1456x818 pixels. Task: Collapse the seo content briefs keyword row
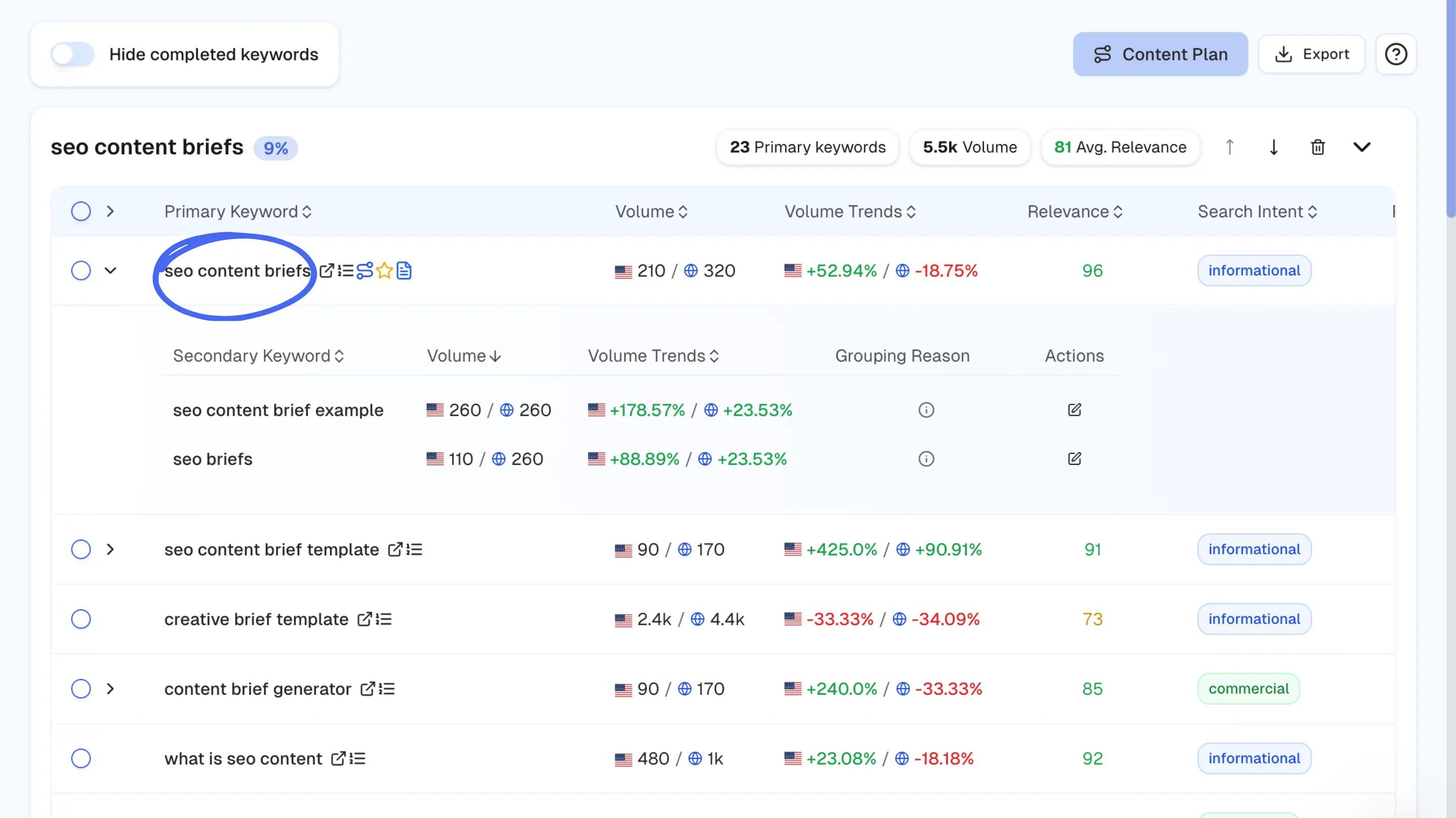point(110,271)
